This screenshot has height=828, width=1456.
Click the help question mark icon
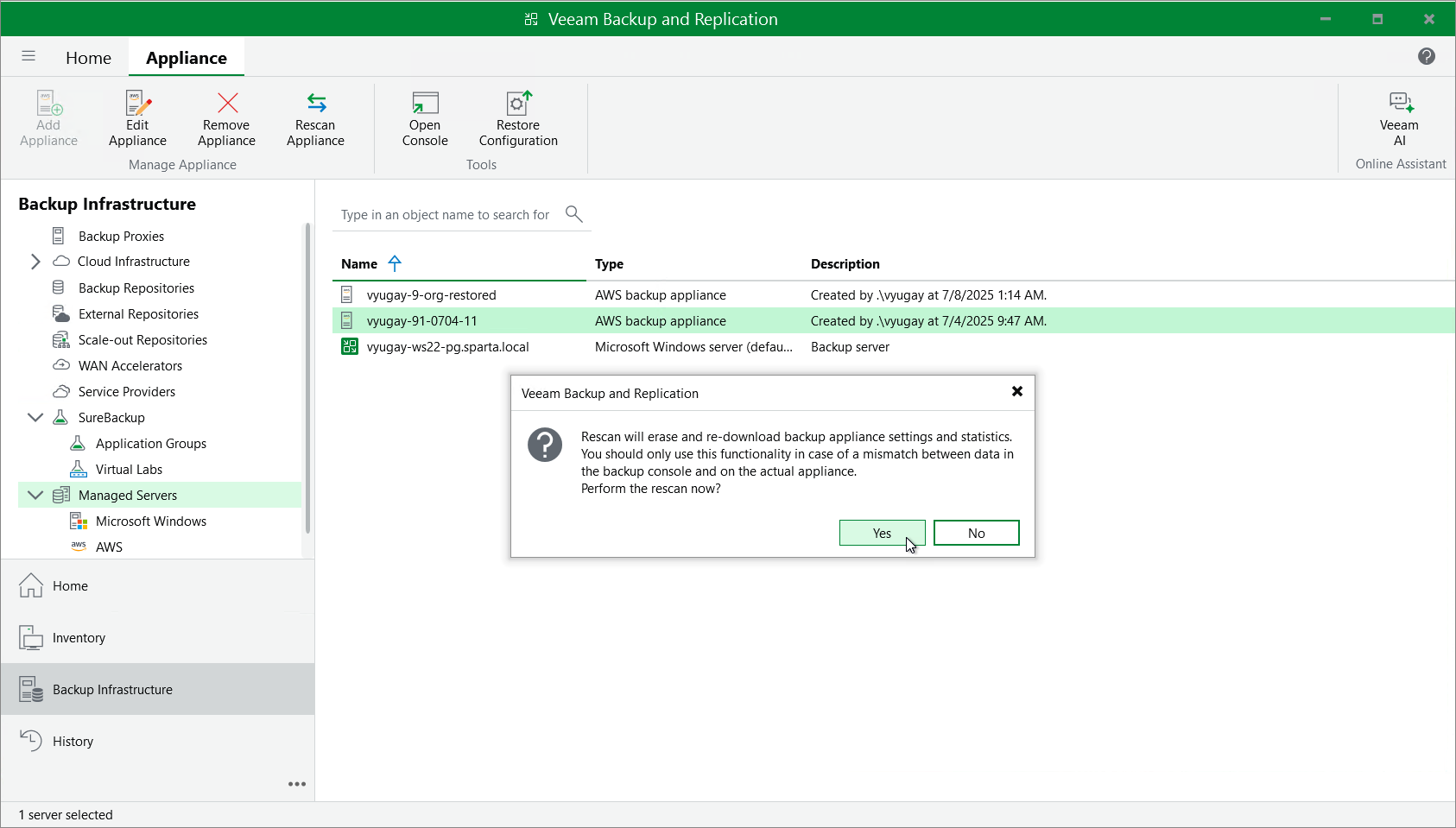1426,56
